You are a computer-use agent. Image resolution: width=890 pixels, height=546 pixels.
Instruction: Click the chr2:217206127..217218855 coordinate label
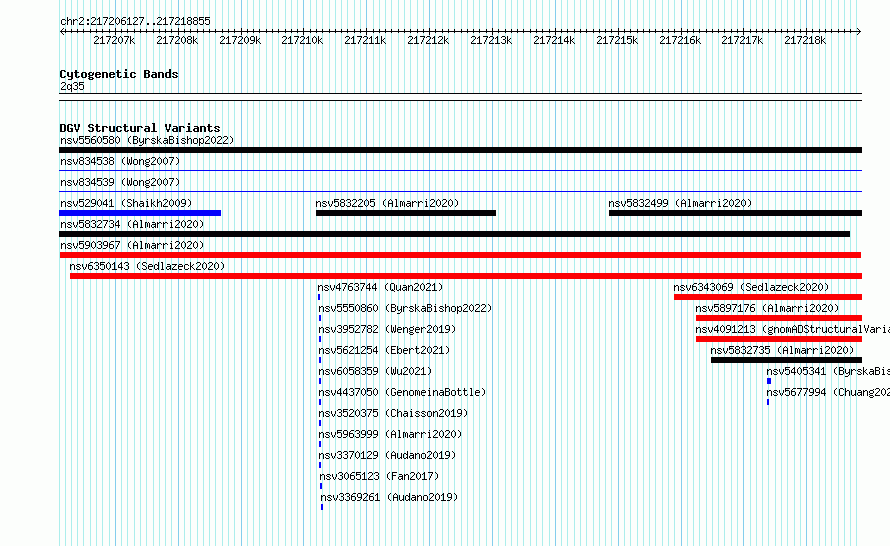tap(135, 21)
